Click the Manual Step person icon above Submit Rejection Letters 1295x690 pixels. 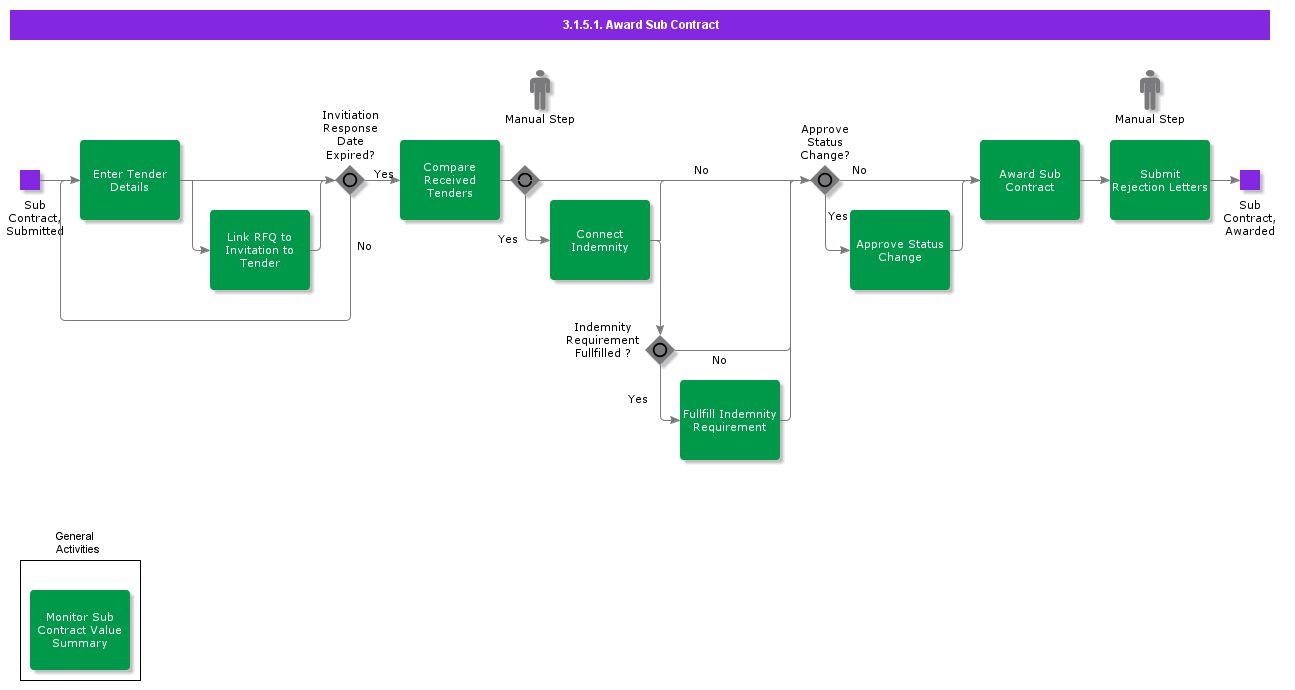pyautogui.click(x=1149, y=90)
